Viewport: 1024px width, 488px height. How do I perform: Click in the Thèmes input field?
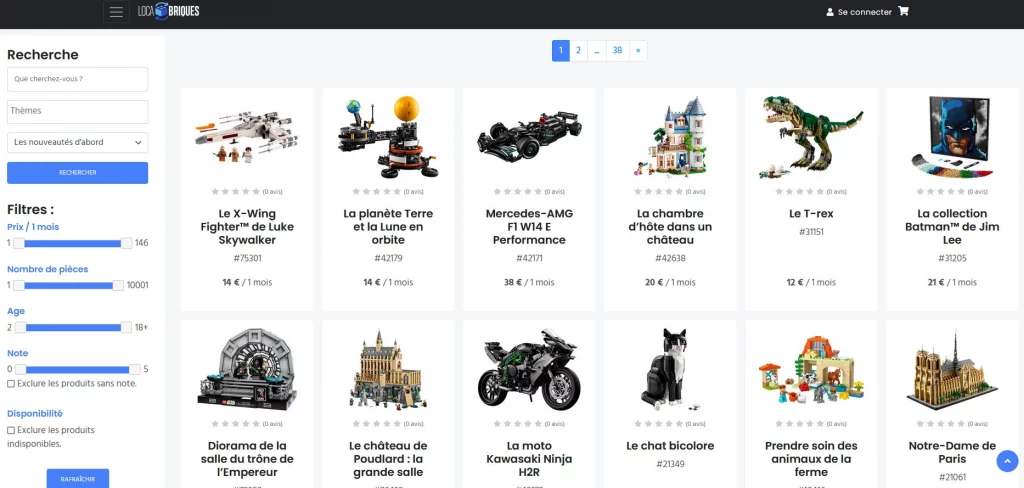click(x=78, y=112)
